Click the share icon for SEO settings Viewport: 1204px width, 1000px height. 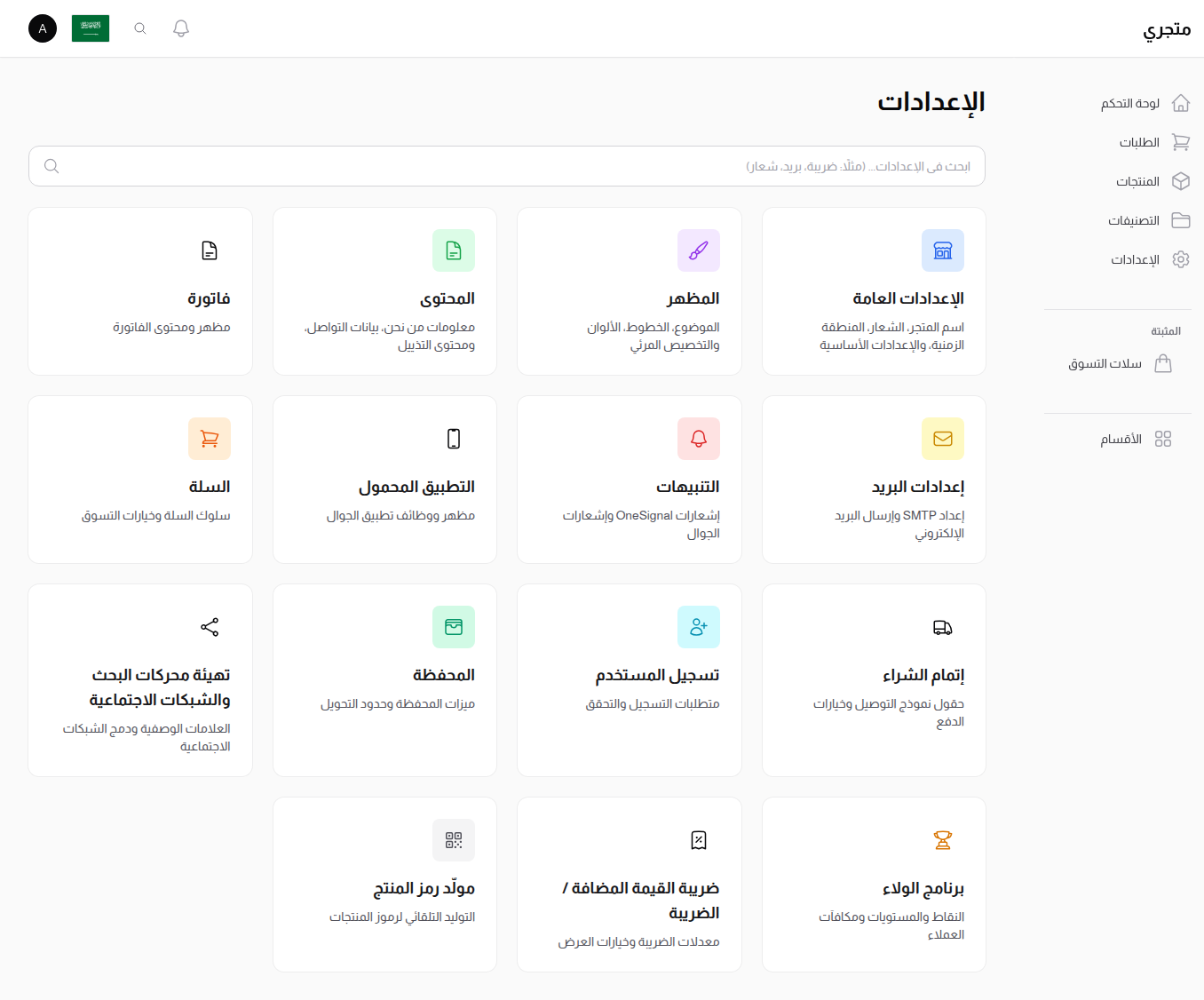click(x=210, y=626)
